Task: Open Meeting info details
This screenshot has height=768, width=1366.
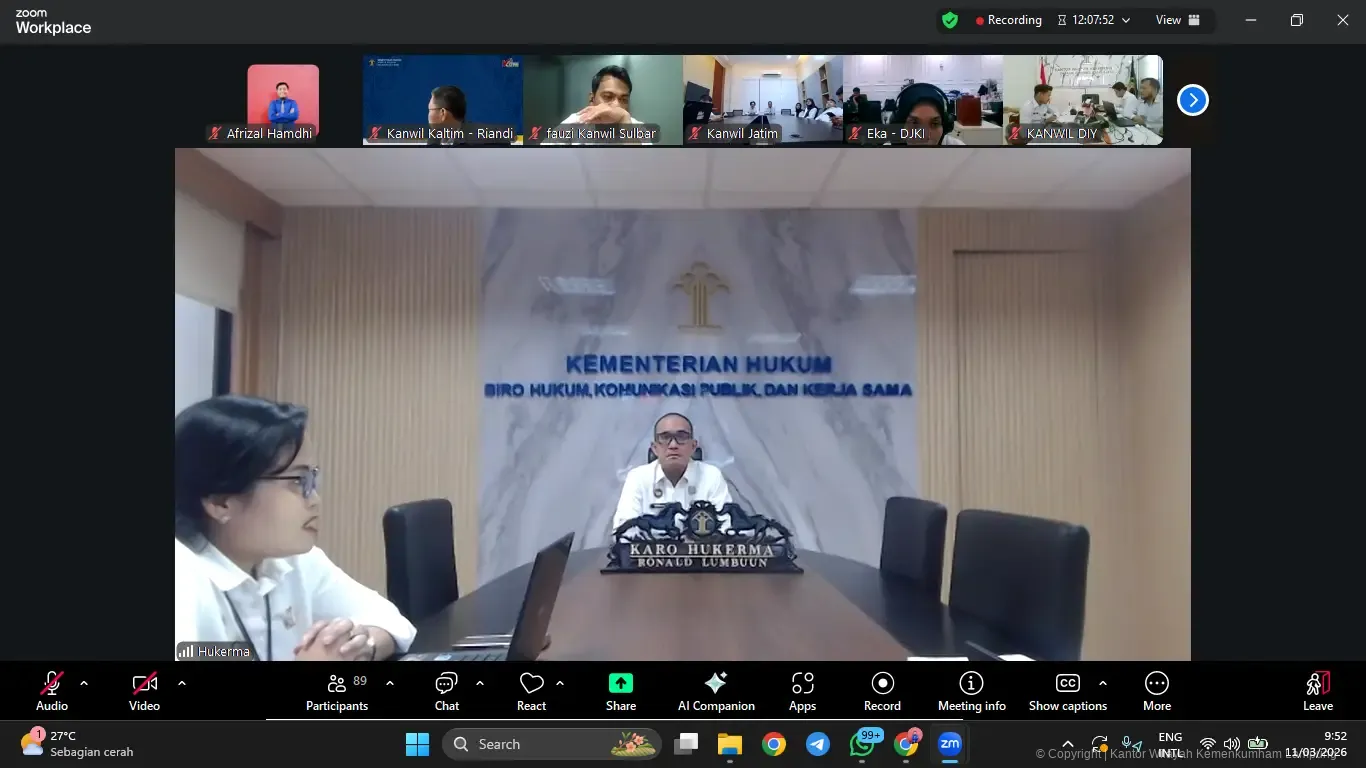Action: click(x=971, y=691)
